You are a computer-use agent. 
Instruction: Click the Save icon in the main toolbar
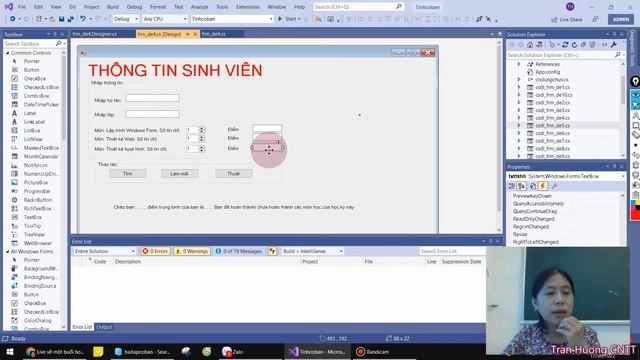coord(62,19)
